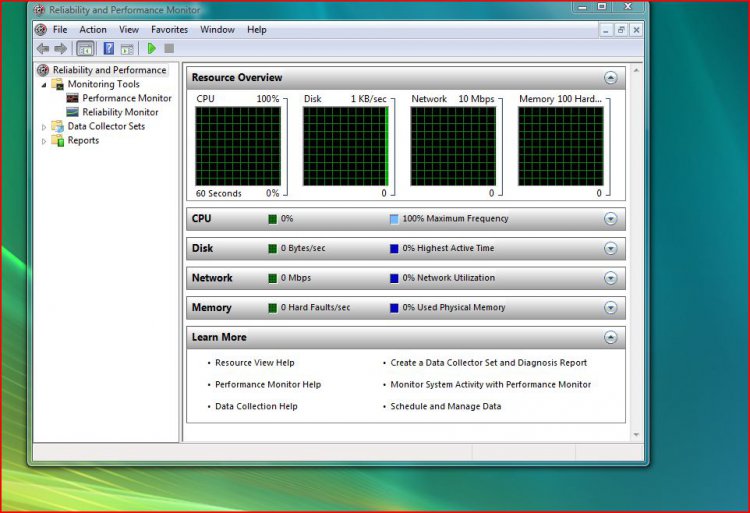
Task: Click the green Hard Faults/sec swatch
Action: coord(273,308)
